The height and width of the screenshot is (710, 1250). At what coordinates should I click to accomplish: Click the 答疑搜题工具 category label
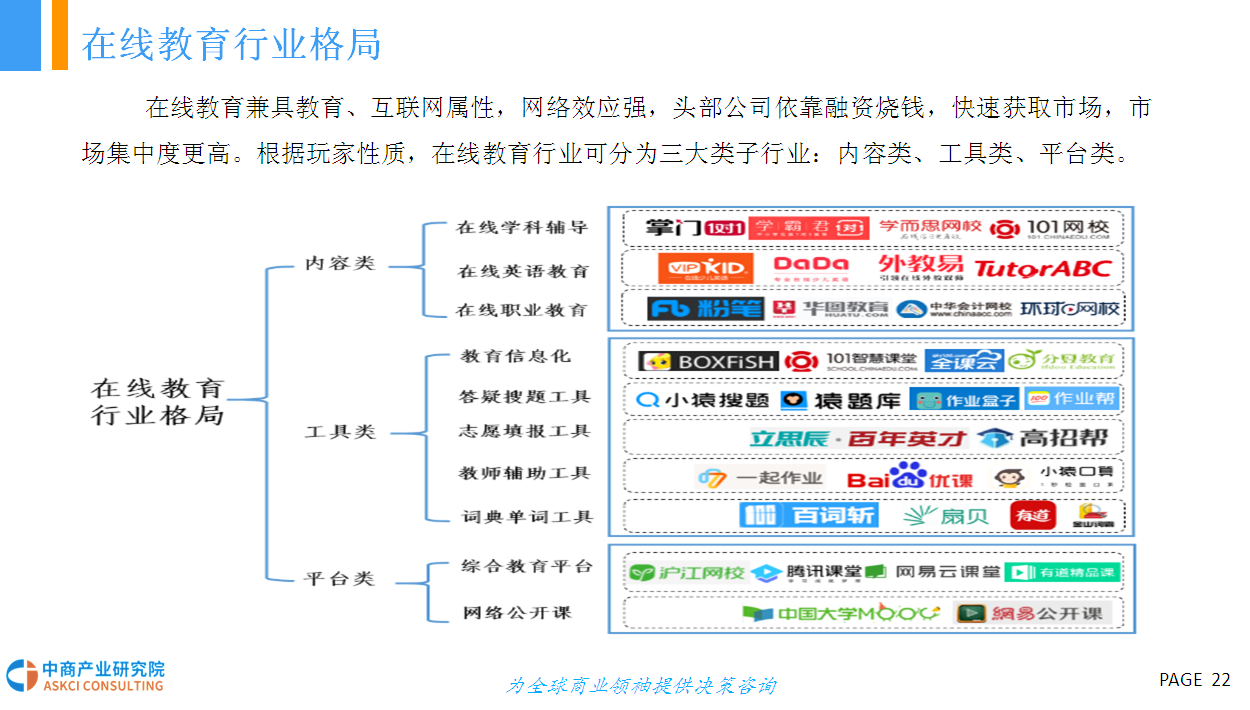pos(525,397)
